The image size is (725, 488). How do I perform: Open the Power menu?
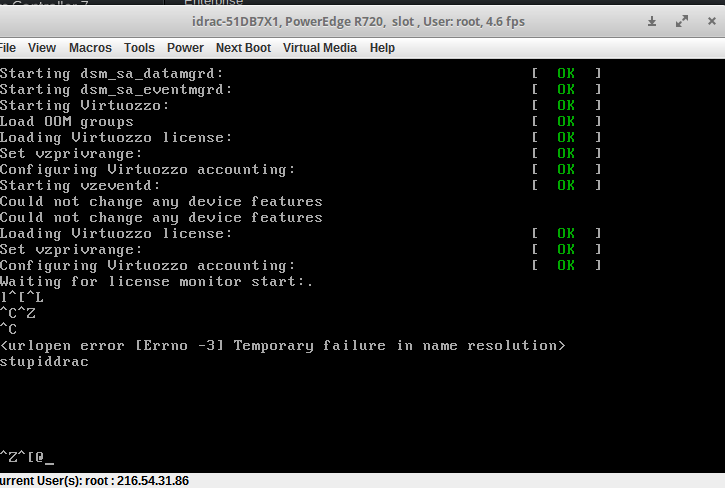185,48
